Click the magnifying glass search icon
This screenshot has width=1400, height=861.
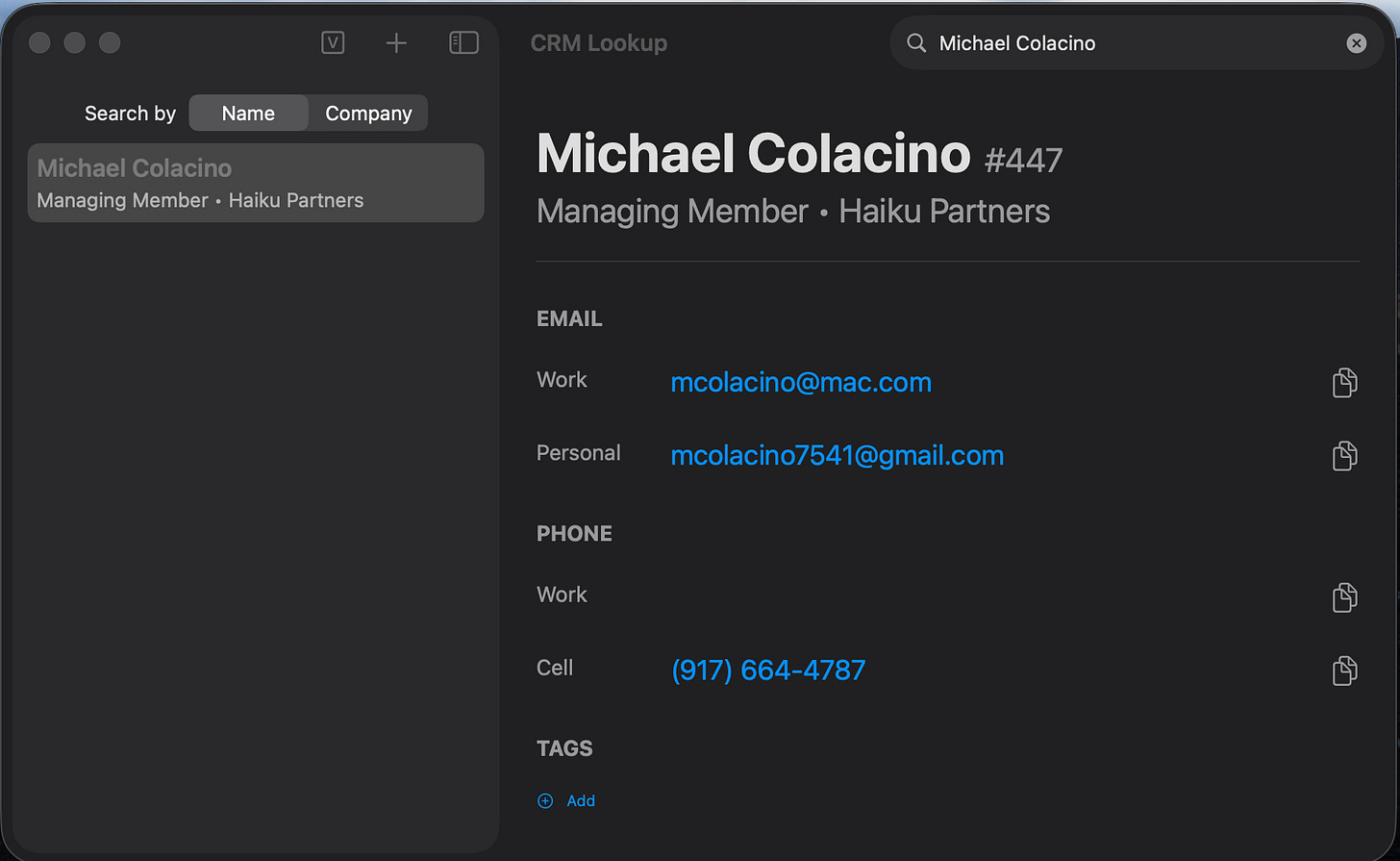point(916,43)
